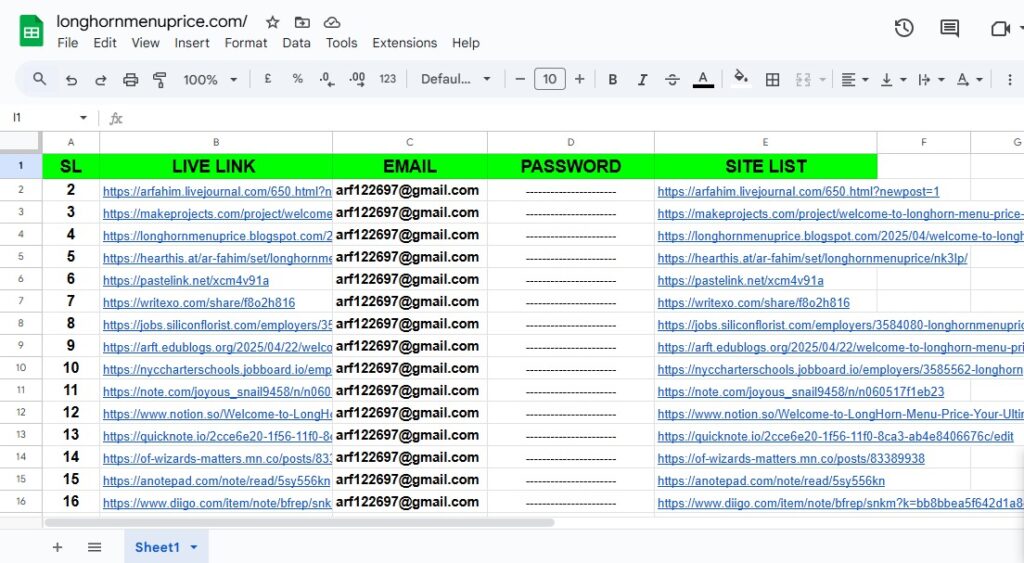The width and height of the screenshot is (1024, 563).
Task: Open more number formats 123
Action: [387, 79]
